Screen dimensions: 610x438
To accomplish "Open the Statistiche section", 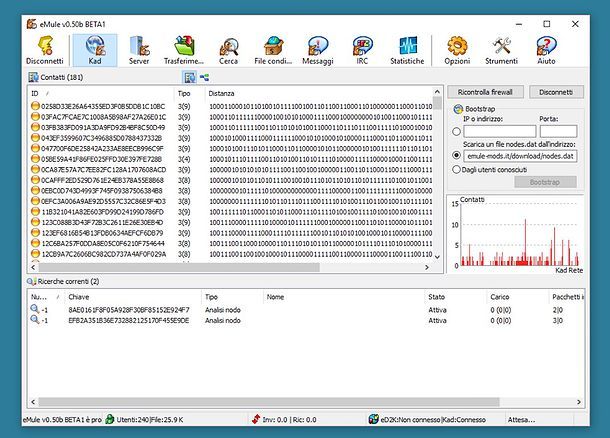I will [407, 50].
